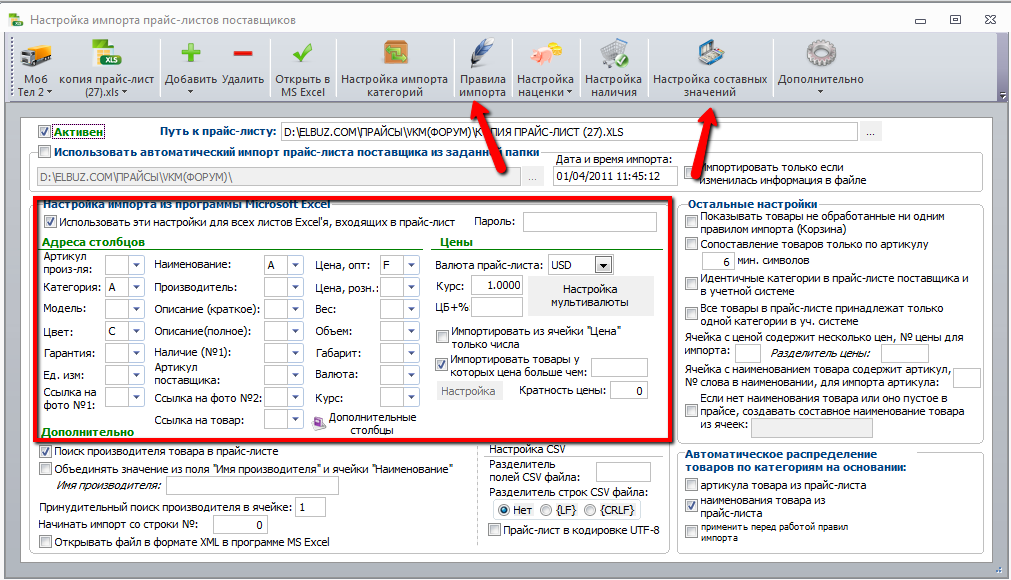Click browse button for auto-import folder

click(x=533, y=177)
